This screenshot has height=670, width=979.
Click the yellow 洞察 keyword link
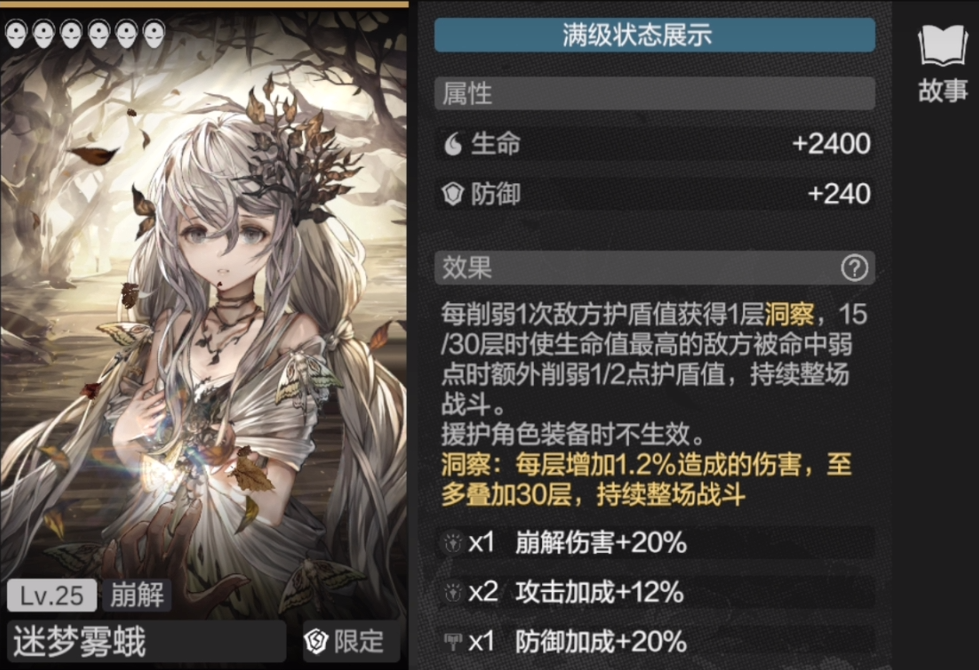pyautogui.click(x=789, y=314)
